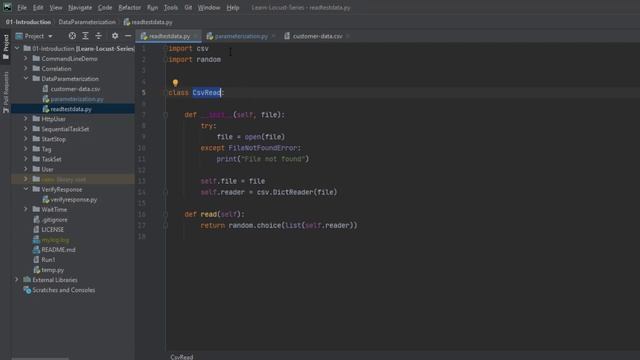The height and width of the screenshot is (360, 640).
Task: Close the readtestdata.py tab
Action: click(196, 36)
